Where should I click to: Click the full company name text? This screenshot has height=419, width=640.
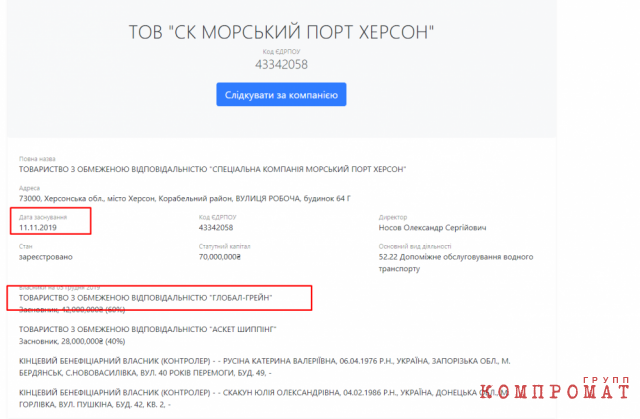pos(212,169)
